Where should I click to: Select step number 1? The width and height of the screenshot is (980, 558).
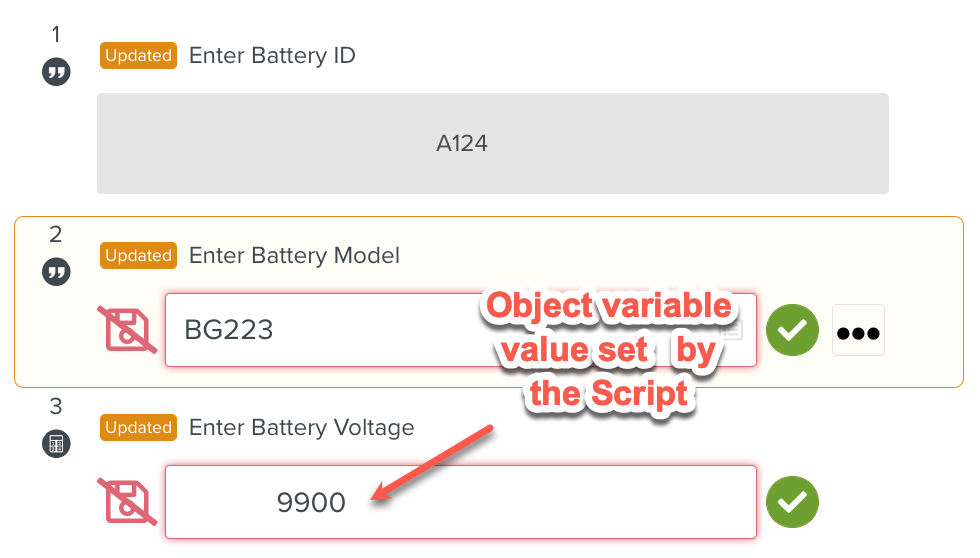click(x=56, y=35)
